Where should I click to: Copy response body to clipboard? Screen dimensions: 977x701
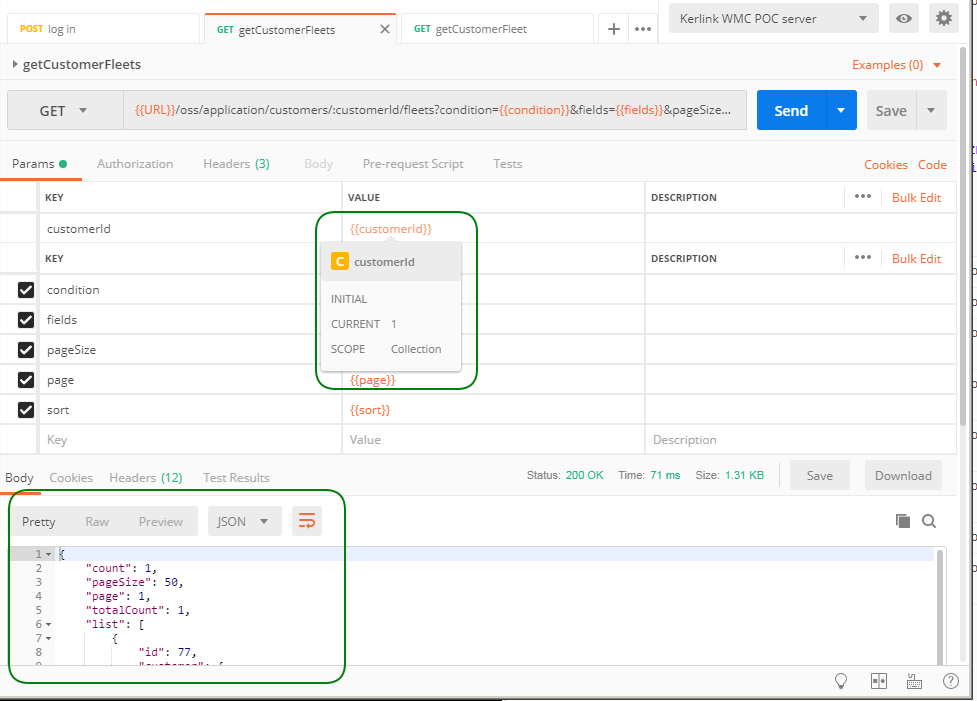[903, 521]
